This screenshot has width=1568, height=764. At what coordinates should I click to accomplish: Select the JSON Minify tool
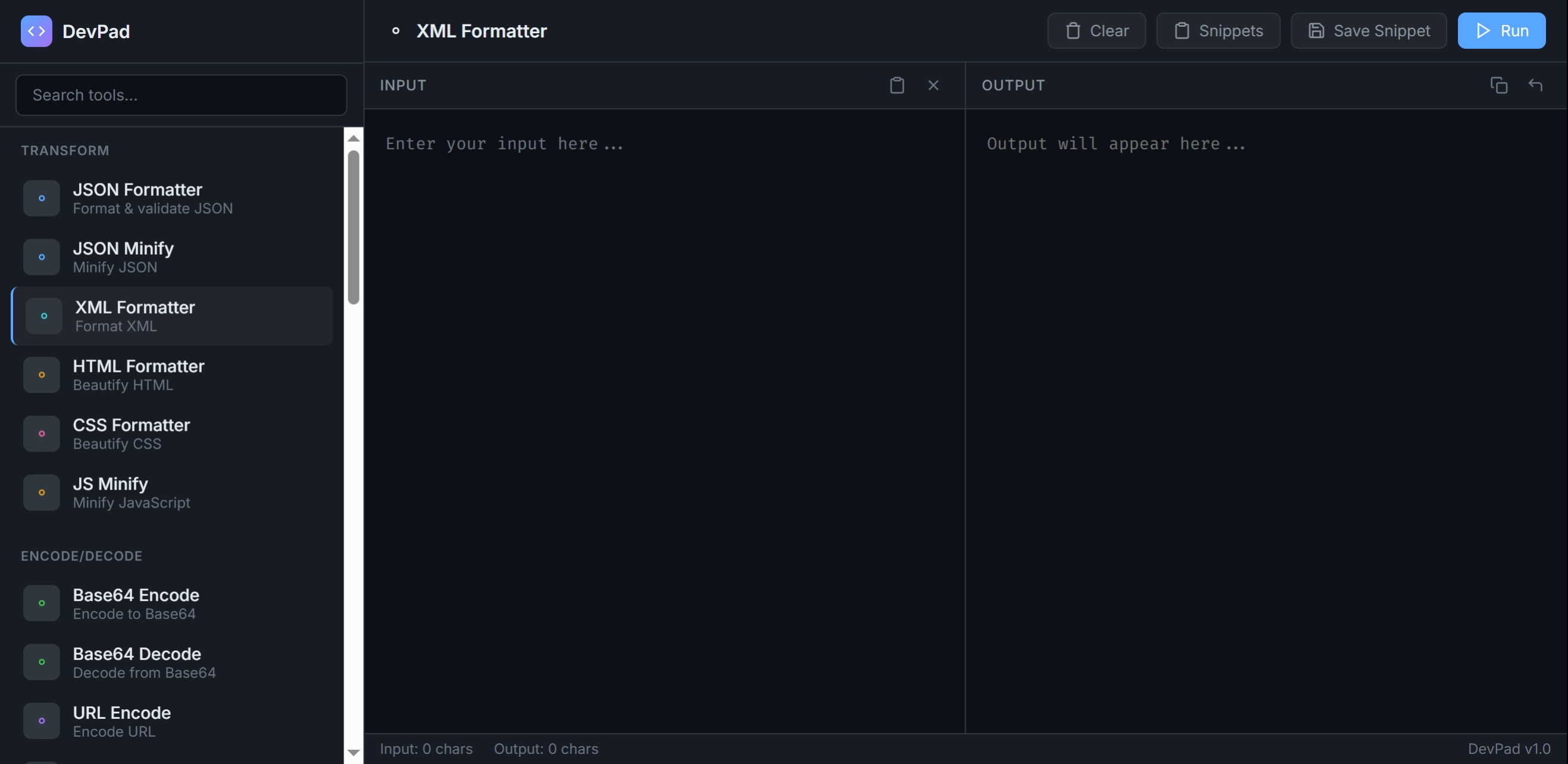click(x=172, y=257)
